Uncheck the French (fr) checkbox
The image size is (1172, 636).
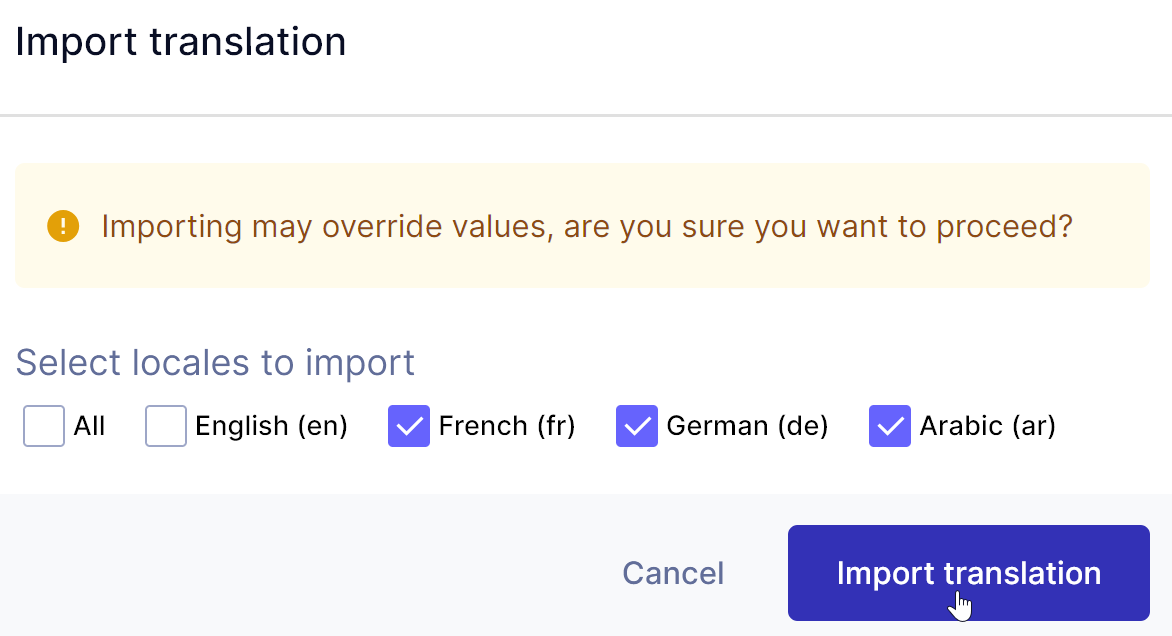pos(409,426)
